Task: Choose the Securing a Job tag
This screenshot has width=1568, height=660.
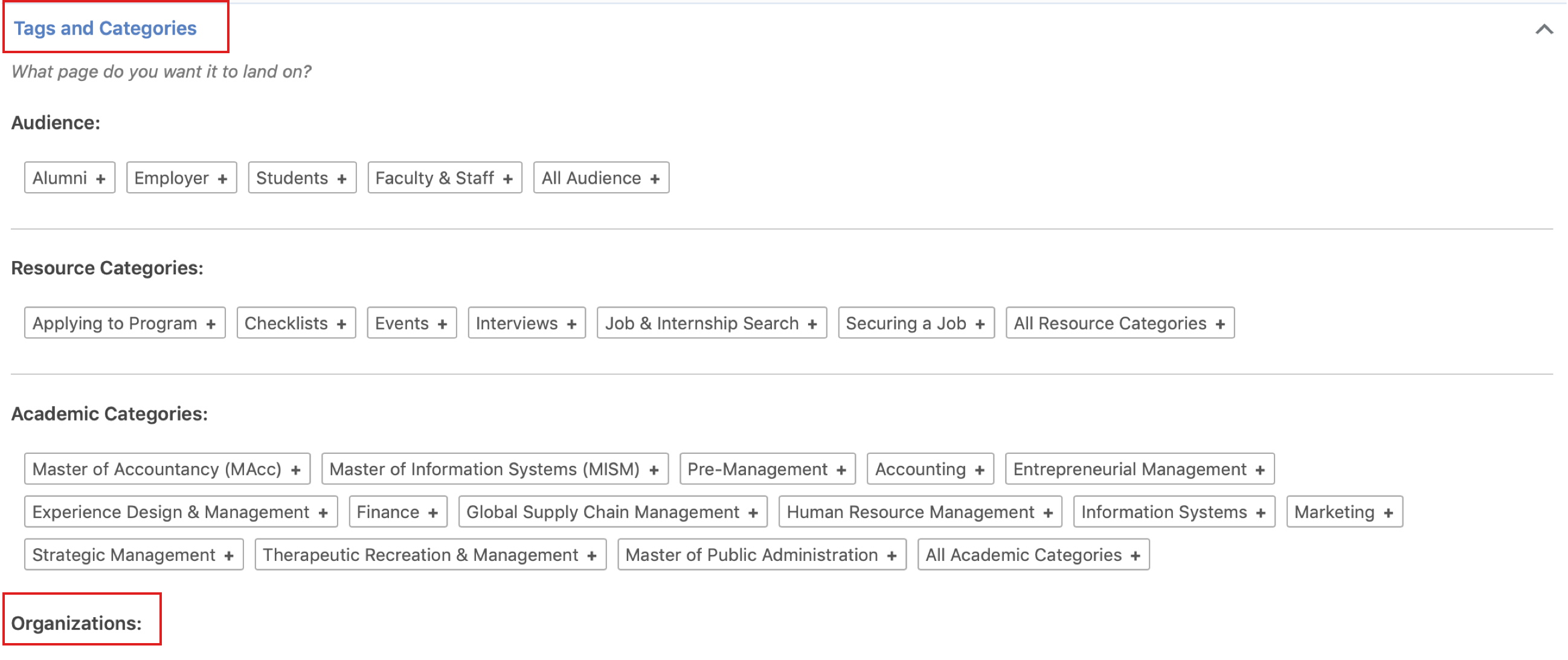Action: [x=916, y=323]
